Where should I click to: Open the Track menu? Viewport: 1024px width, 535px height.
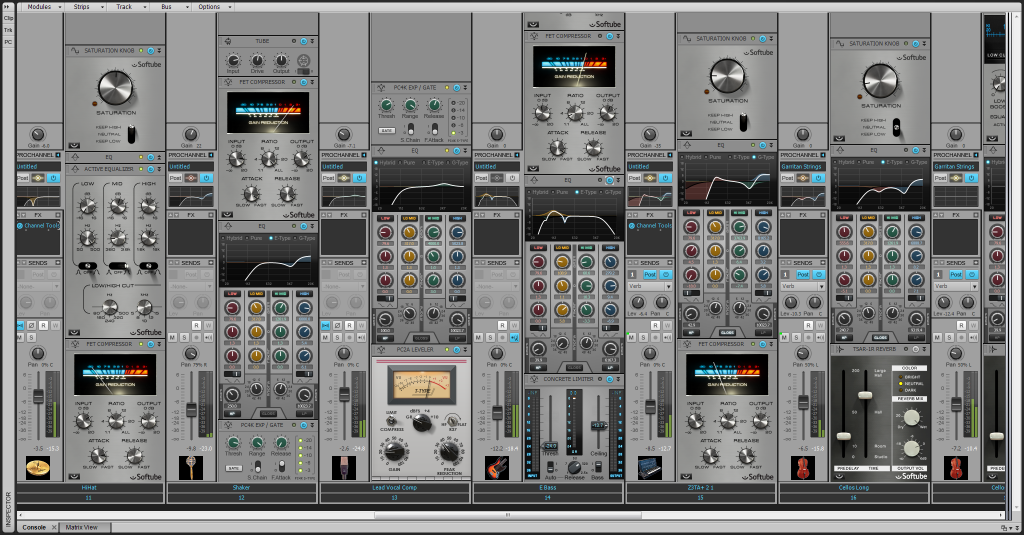(x=128, y=7)
